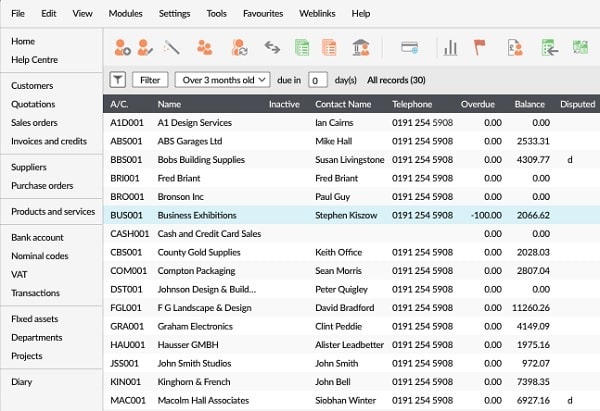This screenshot has height=411, width=600.
Task: Select the A1 Design Services row
Action: pos(351,122)
